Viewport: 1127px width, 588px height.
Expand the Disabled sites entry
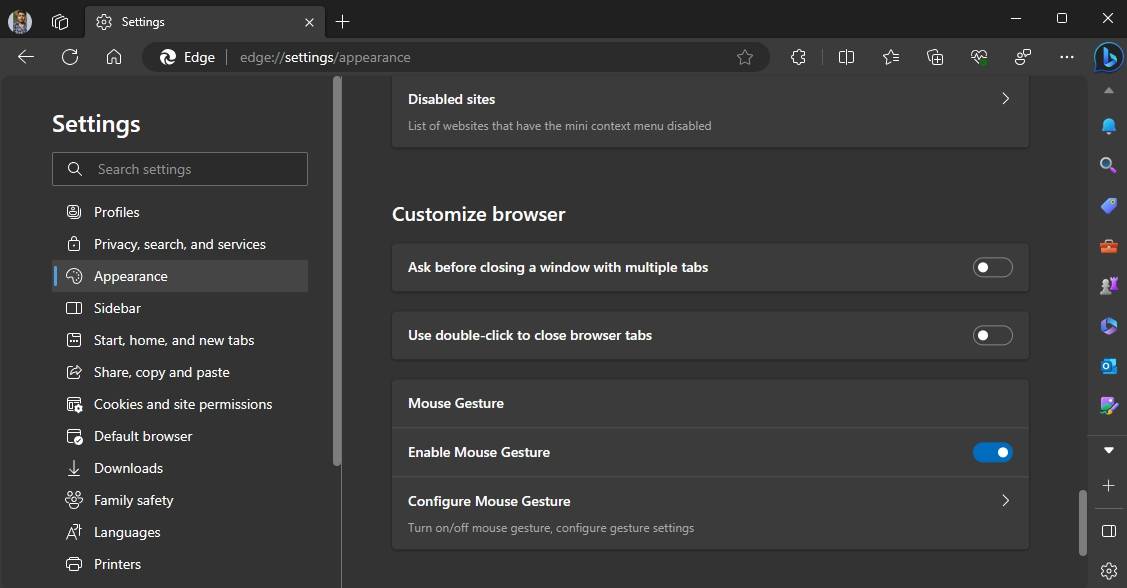click(1005, 98)
